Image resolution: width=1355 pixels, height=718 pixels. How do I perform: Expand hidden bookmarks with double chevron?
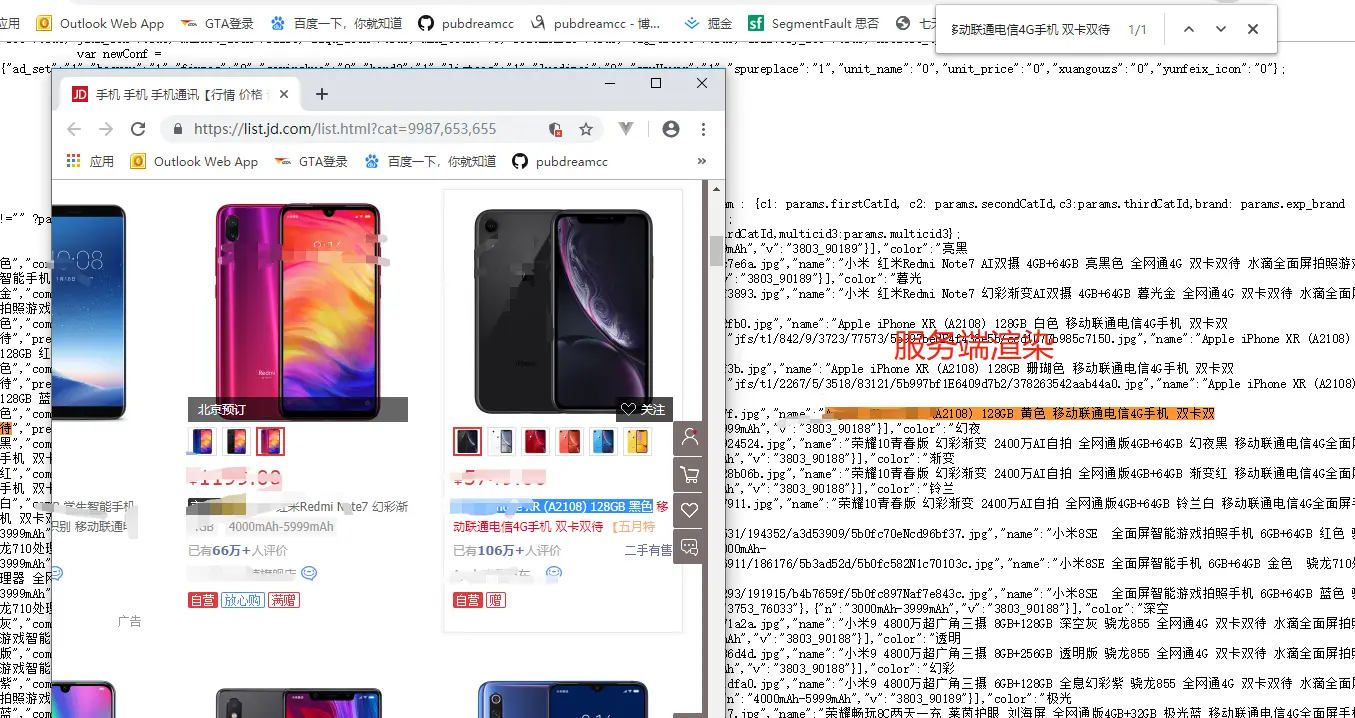[701, 161]
